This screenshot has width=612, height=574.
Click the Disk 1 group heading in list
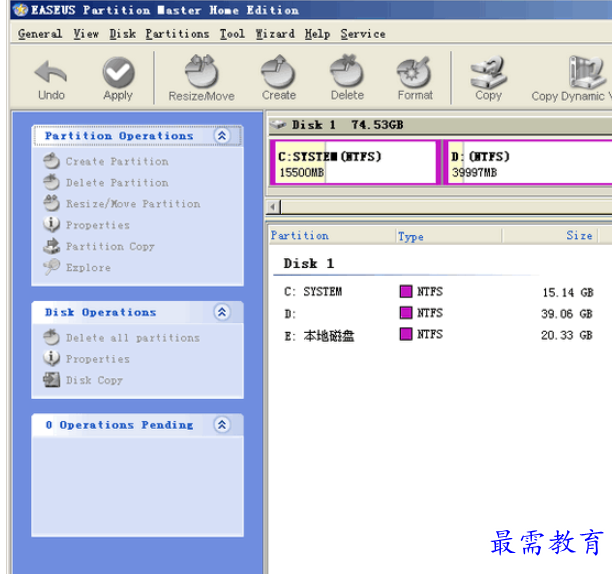(309, 263)
